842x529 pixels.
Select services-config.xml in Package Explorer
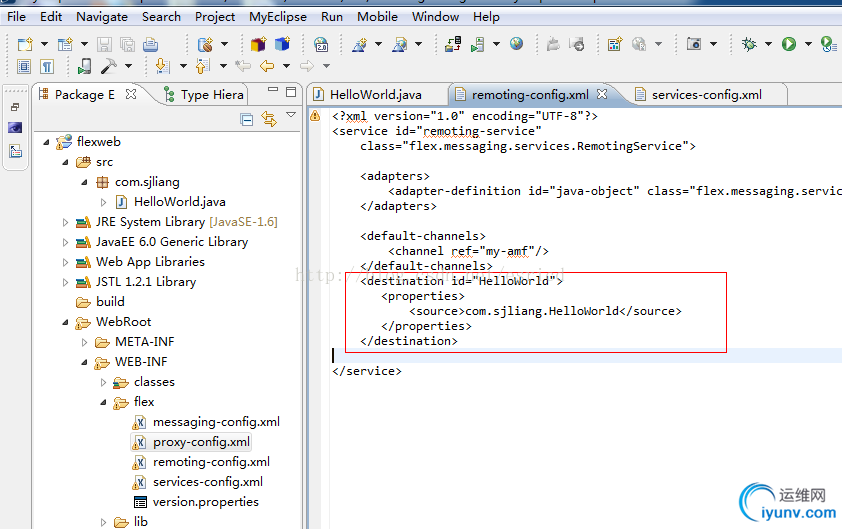[208, 482]
